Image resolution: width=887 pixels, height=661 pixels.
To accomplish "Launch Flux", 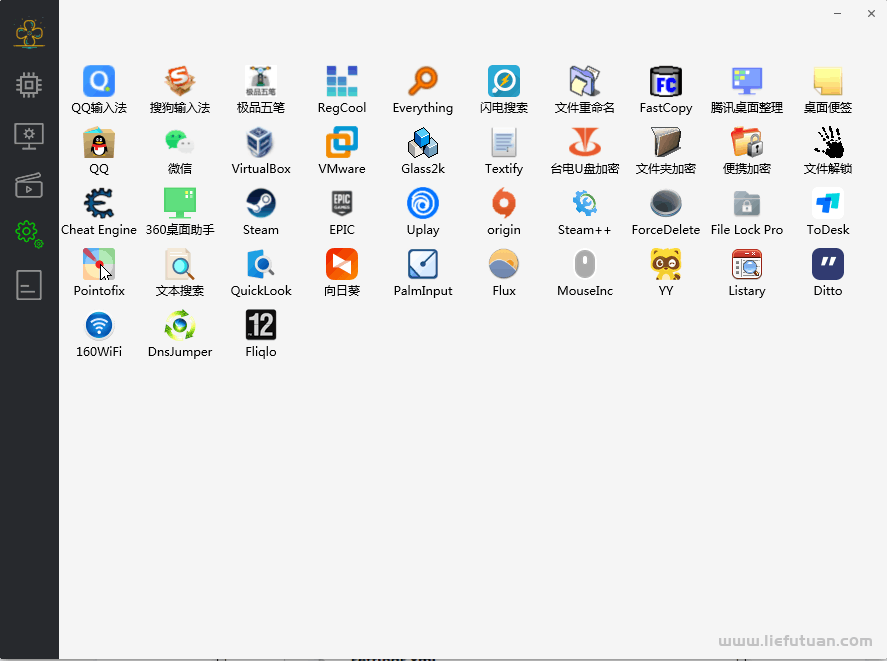I will 503,264.
